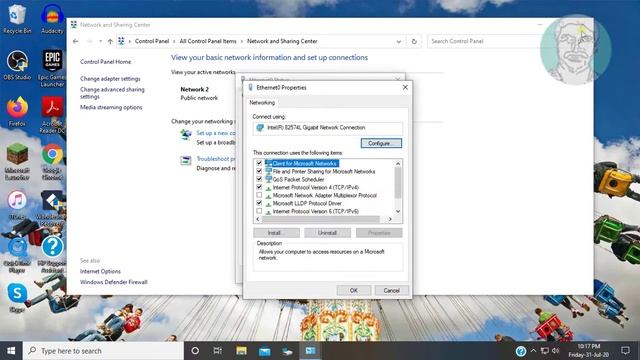Click the running Control Panel taskbar icon
This screenshot has width=640, height=360.
point(310,351)
